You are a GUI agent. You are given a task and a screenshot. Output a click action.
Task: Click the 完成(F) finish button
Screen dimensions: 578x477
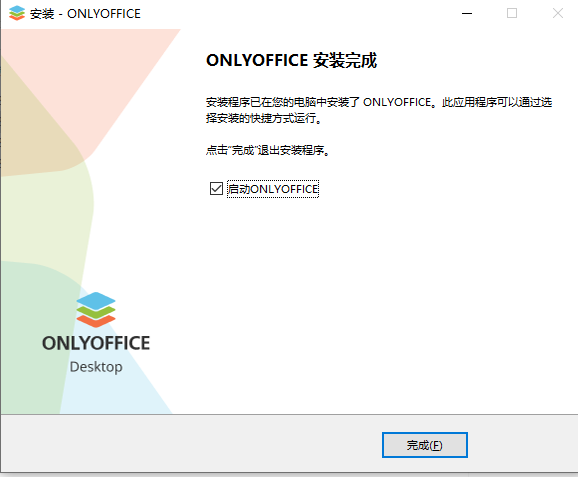coord(425,445)
